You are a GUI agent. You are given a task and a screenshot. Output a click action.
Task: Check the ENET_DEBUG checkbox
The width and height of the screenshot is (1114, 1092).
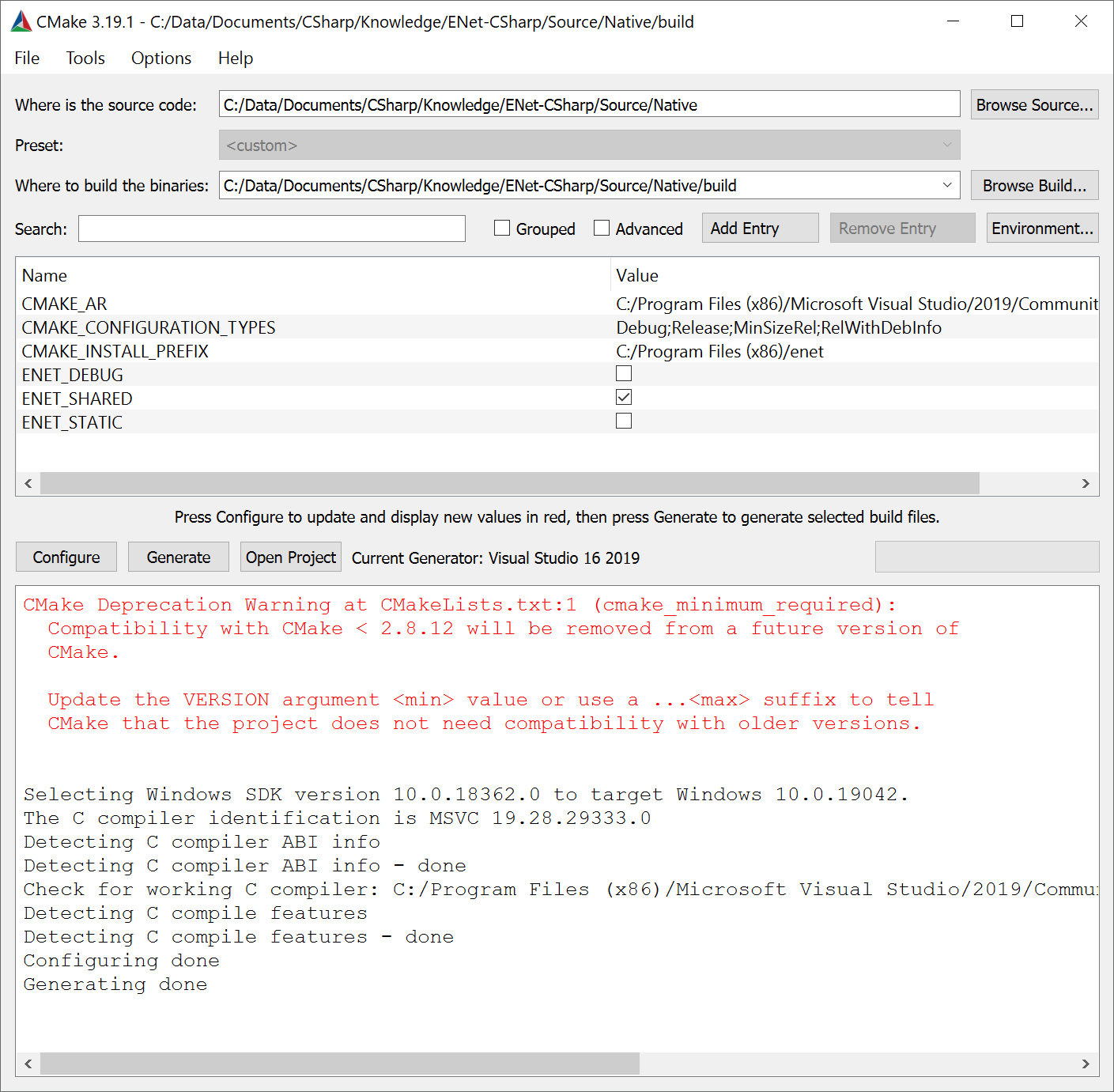(624, 373)
